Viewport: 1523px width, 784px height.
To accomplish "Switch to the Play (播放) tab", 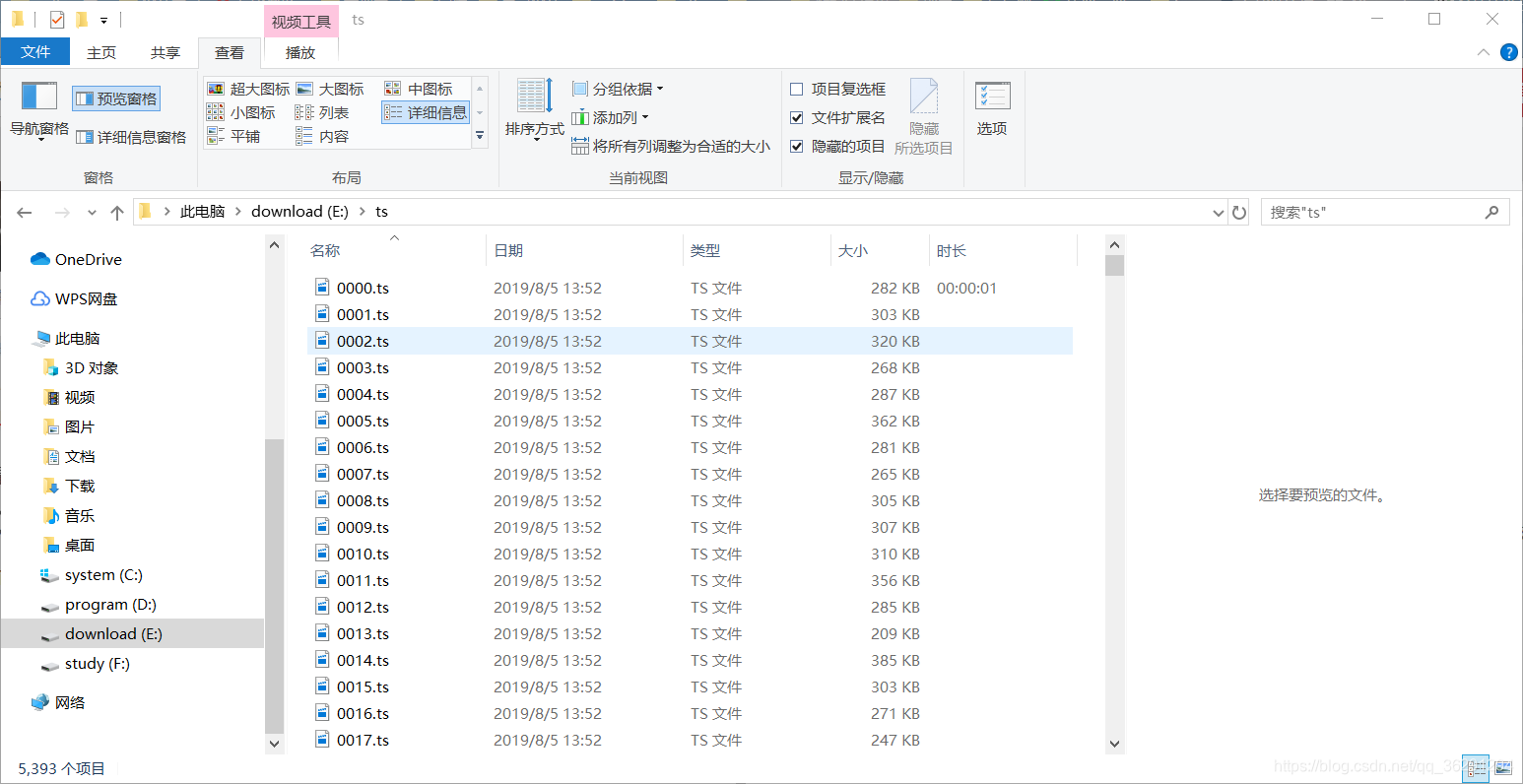I will [x=300, y=52].
